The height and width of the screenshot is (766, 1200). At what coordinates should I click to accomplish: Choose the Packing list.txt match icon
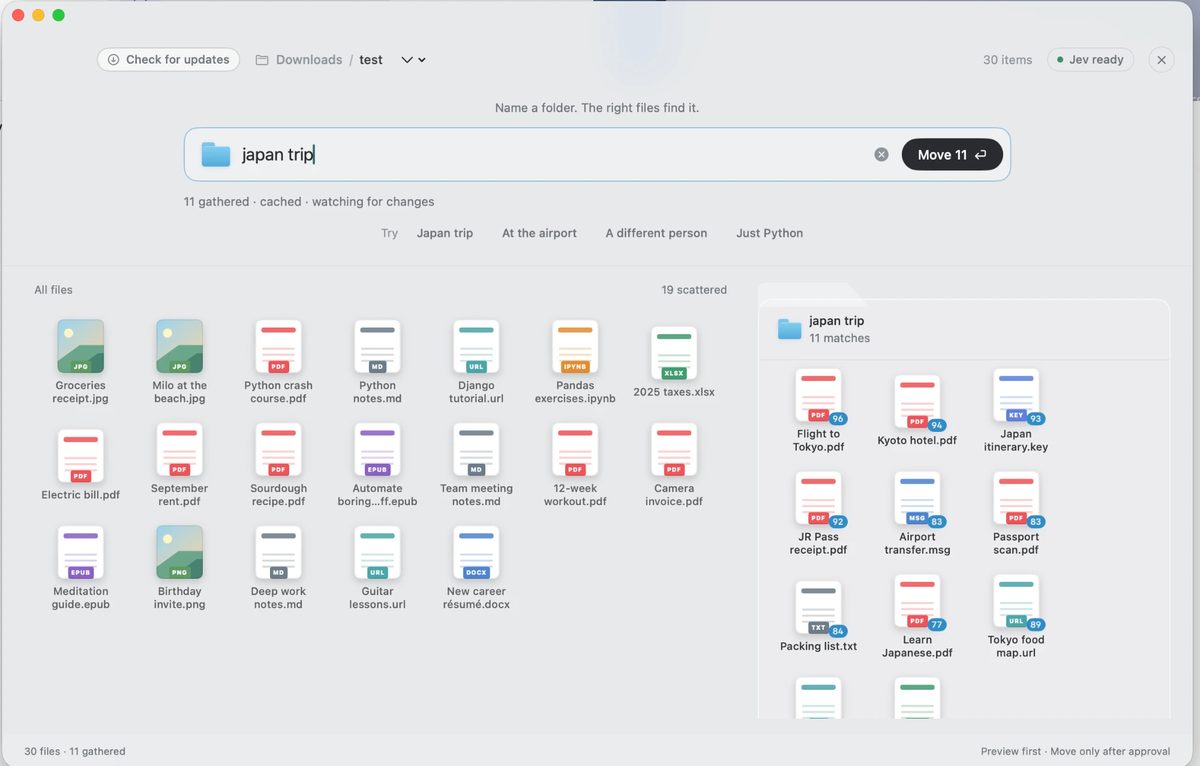pyautogui.click(x=818, y=608)
